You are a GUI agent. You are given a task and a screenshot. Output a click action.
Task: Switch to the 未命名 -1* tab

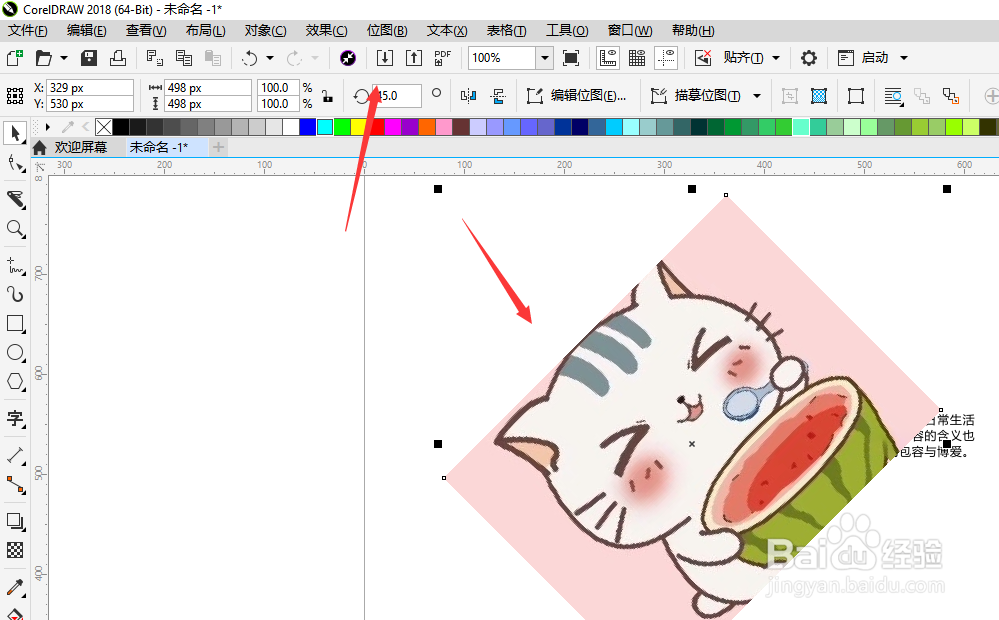point(159,147)
